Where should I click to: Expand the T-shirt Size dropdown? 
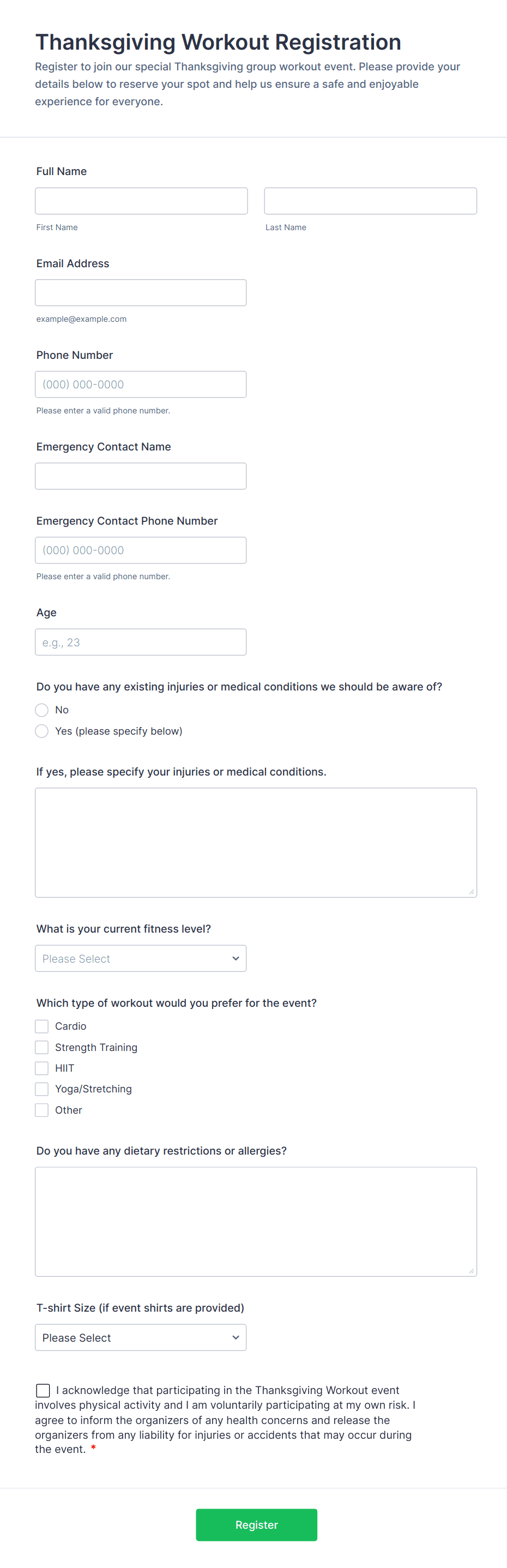point(141,1338)
